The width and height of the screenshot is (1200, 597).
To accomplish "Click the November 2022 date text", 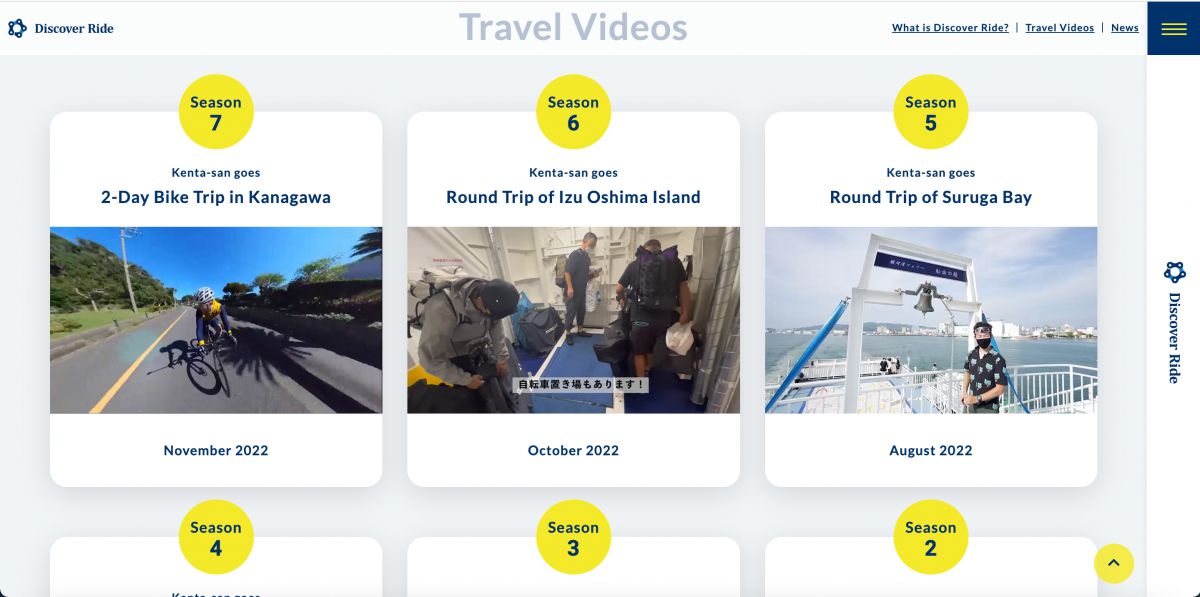I will (216, 450).
